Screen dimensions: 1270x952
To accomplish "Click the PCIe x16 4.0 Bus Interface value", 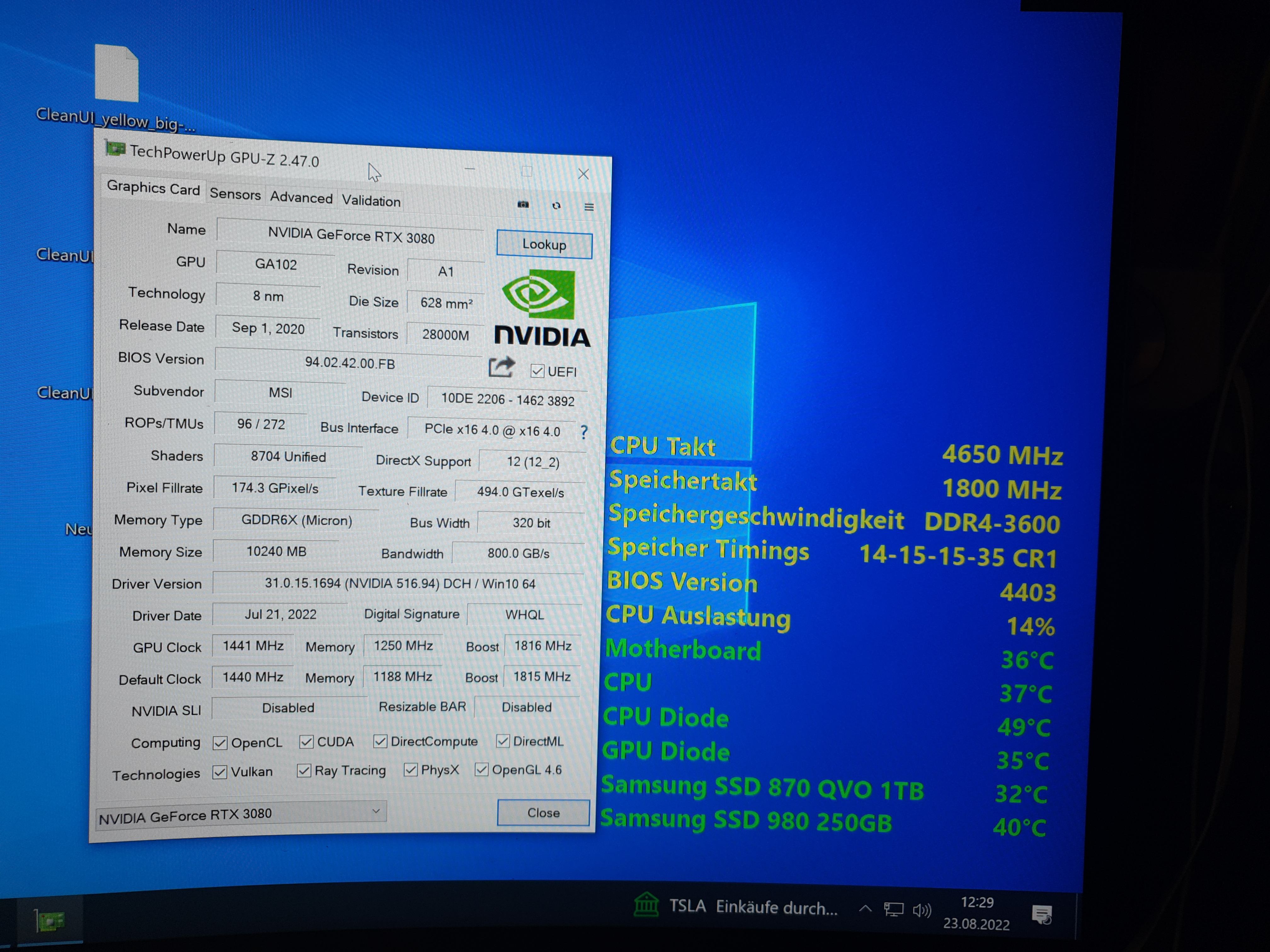I will 492,430.
